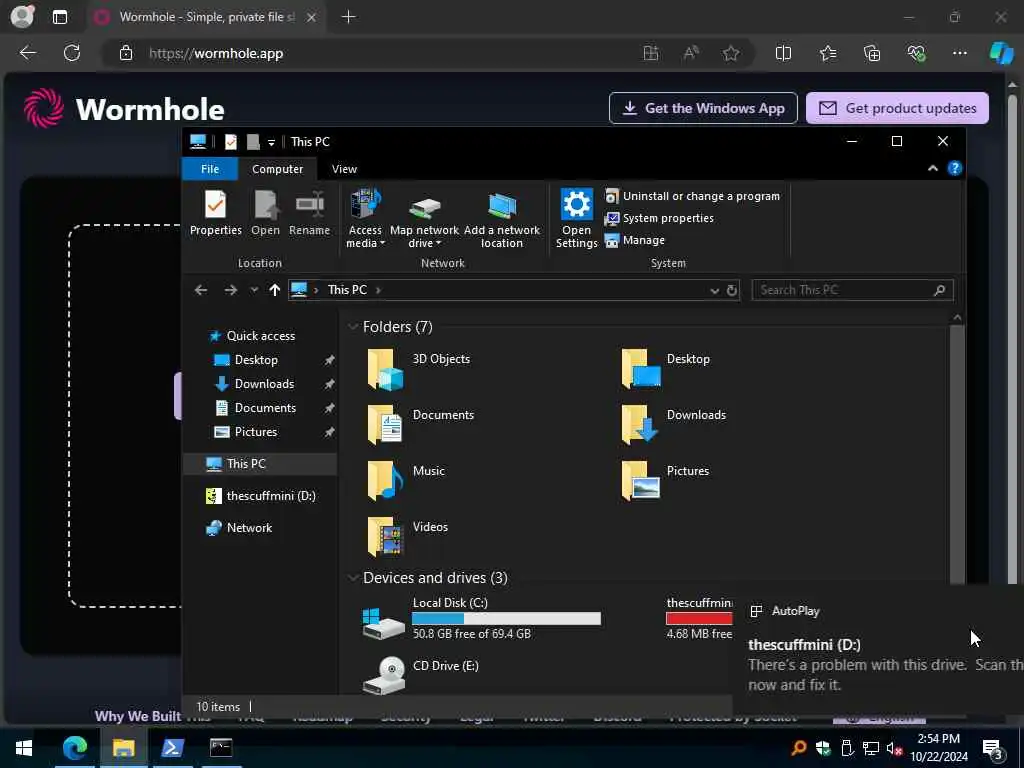Collapse the ribbon with the caret arrow
The height and width of the screenshot is (768, 1024).
(933, 168)
